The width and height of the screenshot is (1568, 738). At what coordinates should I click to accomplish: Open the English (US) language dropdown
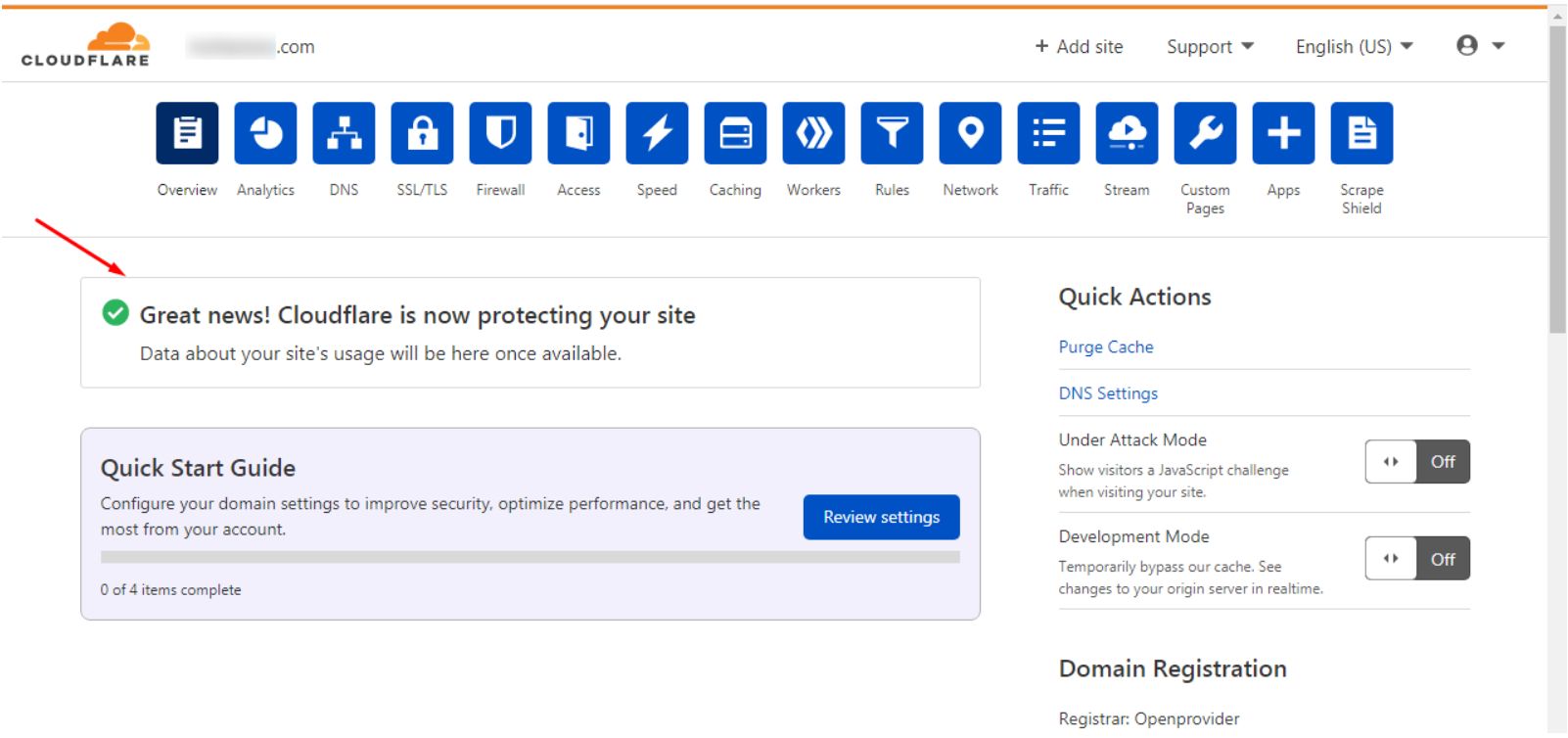pos(1354,47)
